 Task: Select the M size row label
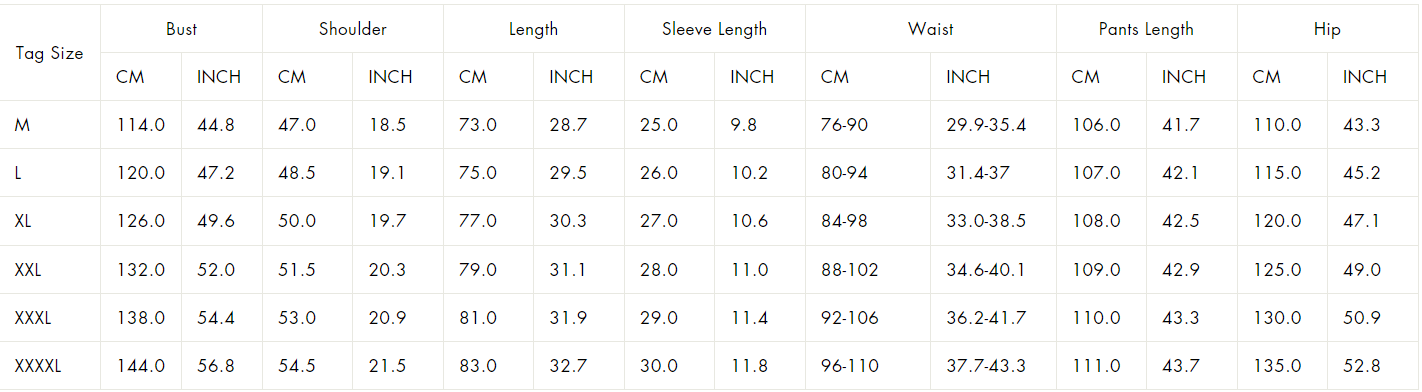(21, 125)
